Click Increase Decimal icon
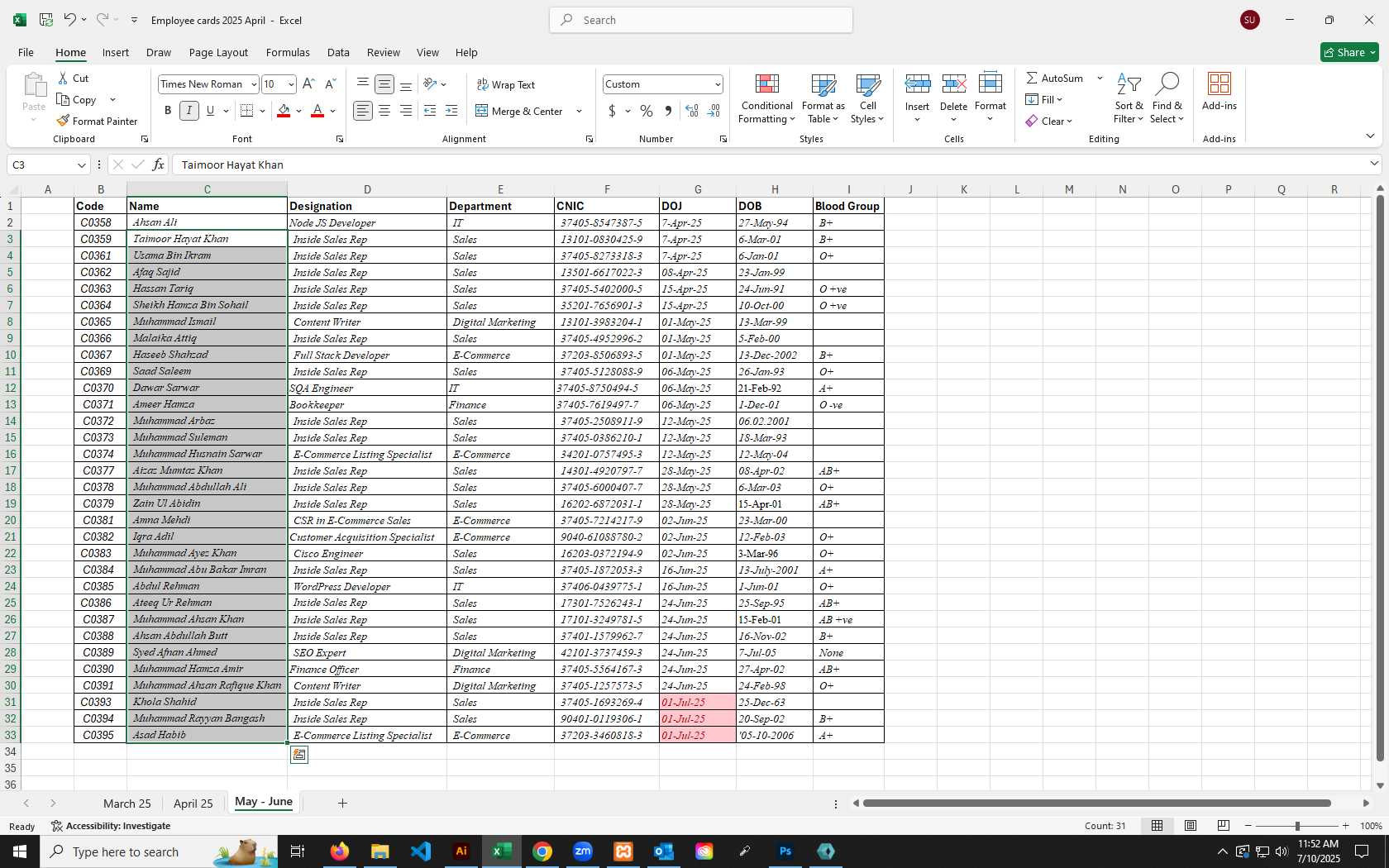Image resolution: width=1389 pixels, height=868 pixels. (692, 111)
